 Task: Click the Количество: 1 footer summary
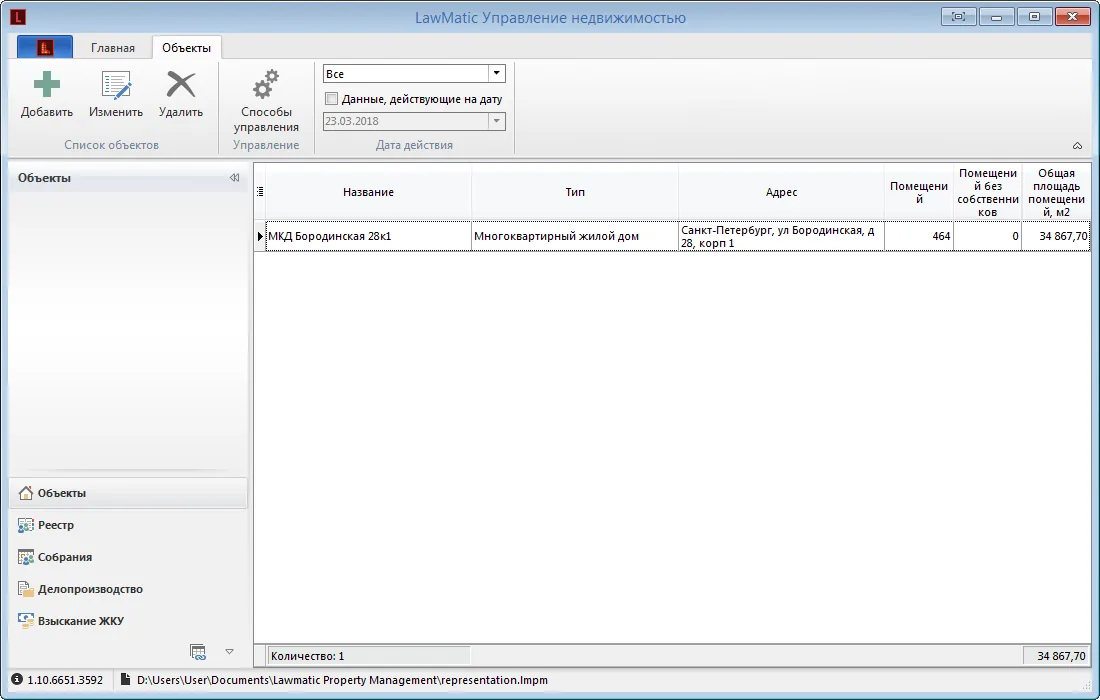pos(369,656)
